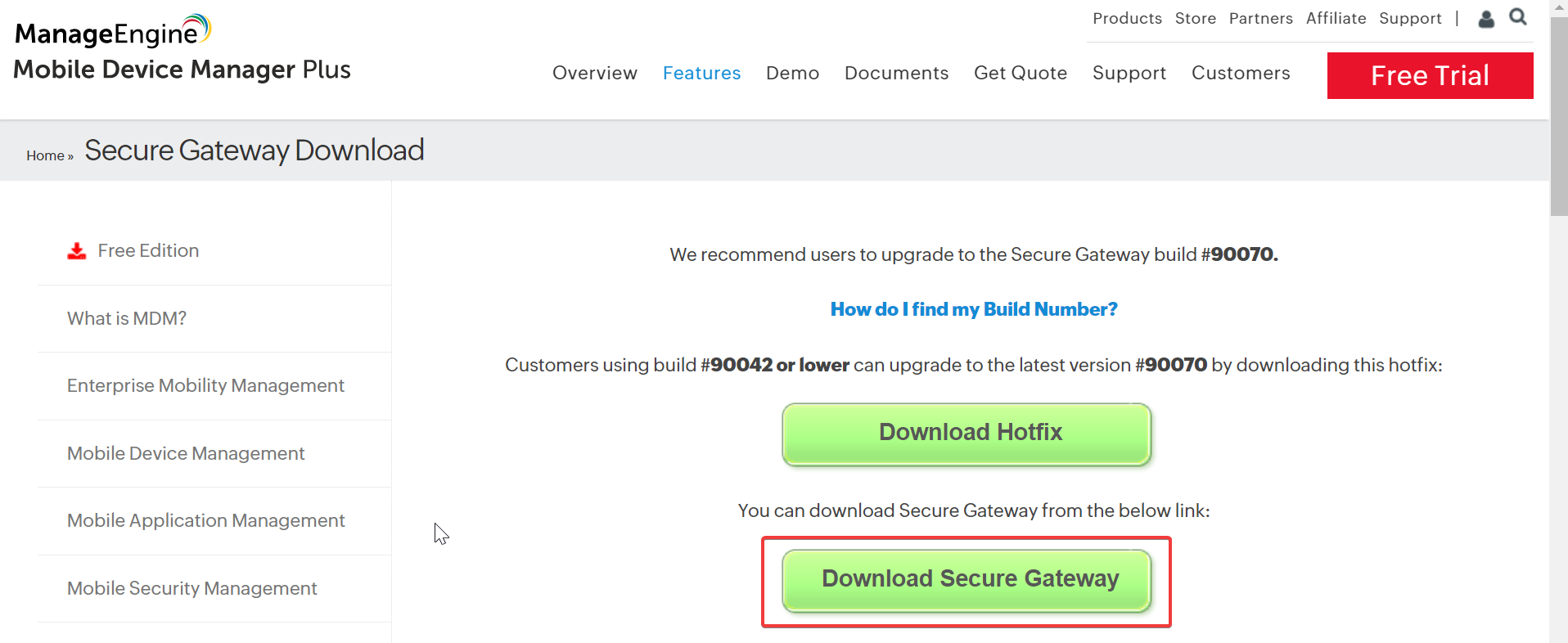Open the Customers navigation item
The image size is (1568, 643).
click(1240, 73)
